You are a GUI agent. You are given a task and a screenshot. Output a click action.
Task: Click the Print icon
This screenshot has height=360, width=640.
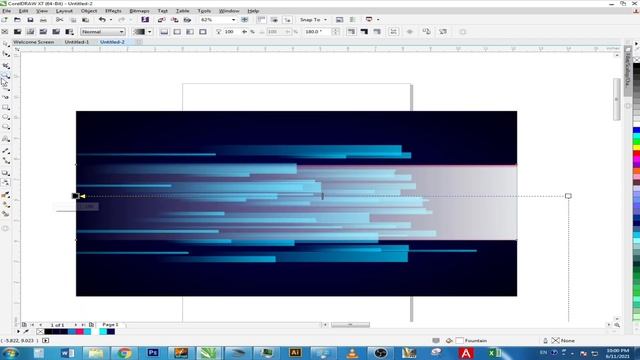point(43,20)
